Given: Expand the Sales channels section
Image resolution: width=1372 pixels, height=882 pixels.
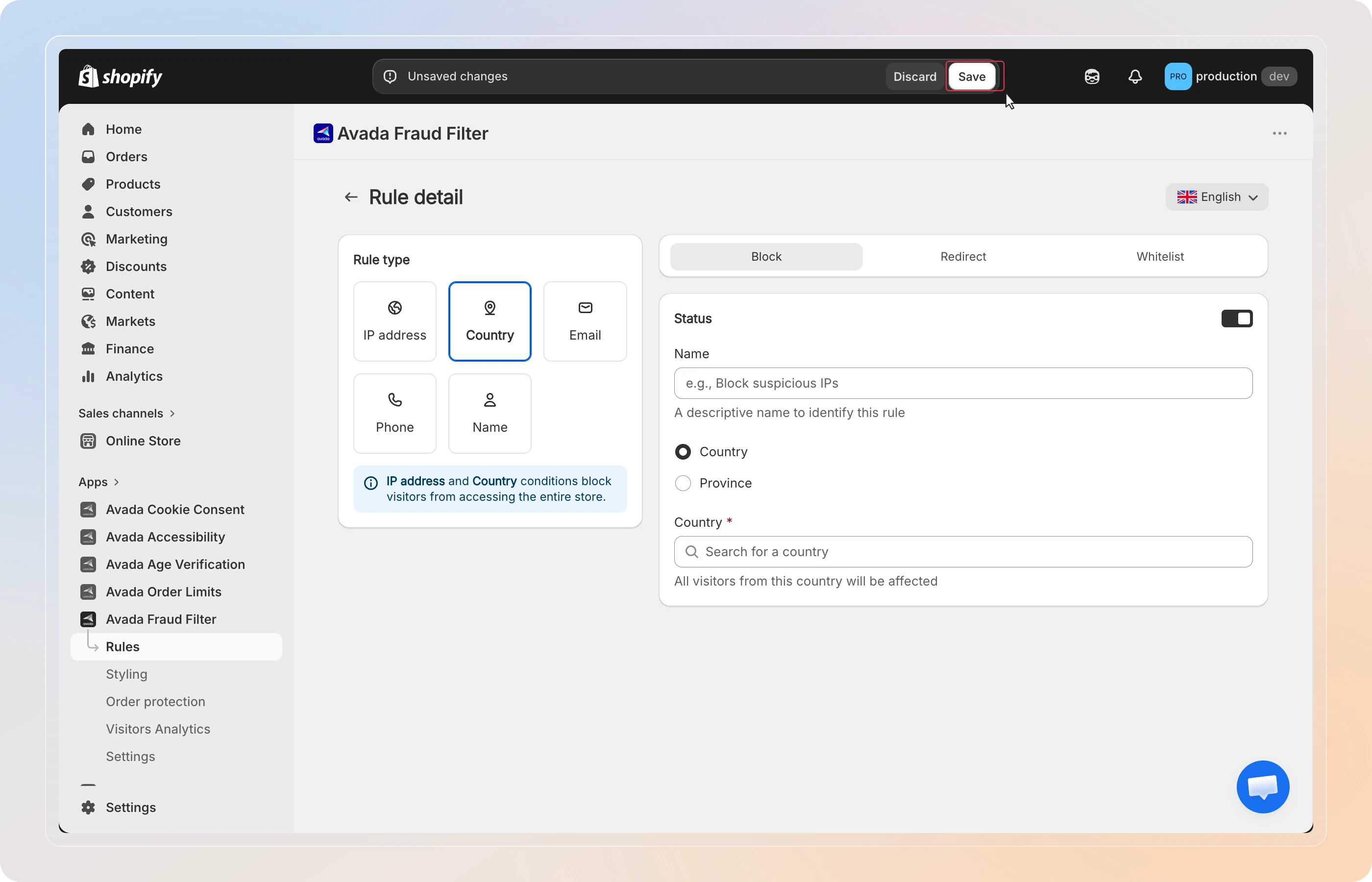Looking at the screenshot, I should point(126,414).
